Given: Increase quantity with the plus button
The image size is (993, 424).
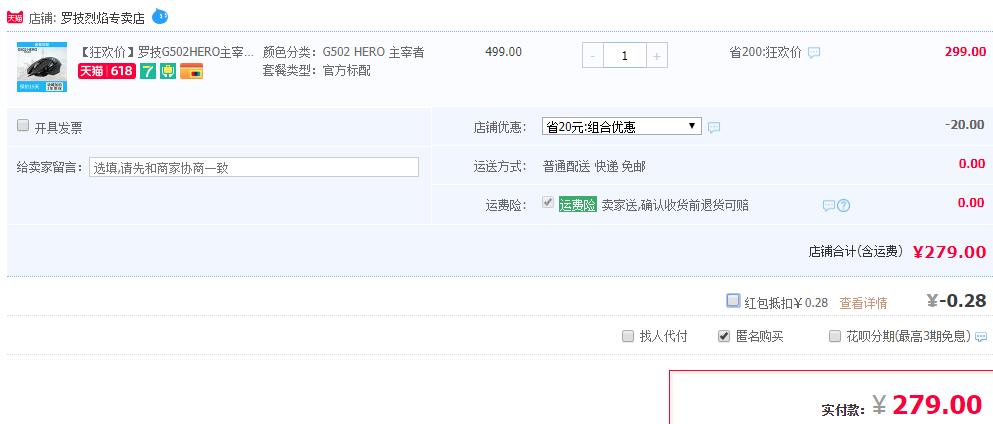Looking at the screenshot, I should click(657, 56).
